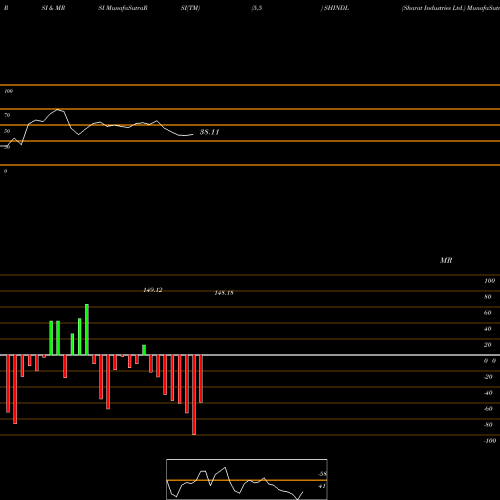Click the 'SI & MR' header text
This screenshot has width=500, height=500.
coord(53,8)
